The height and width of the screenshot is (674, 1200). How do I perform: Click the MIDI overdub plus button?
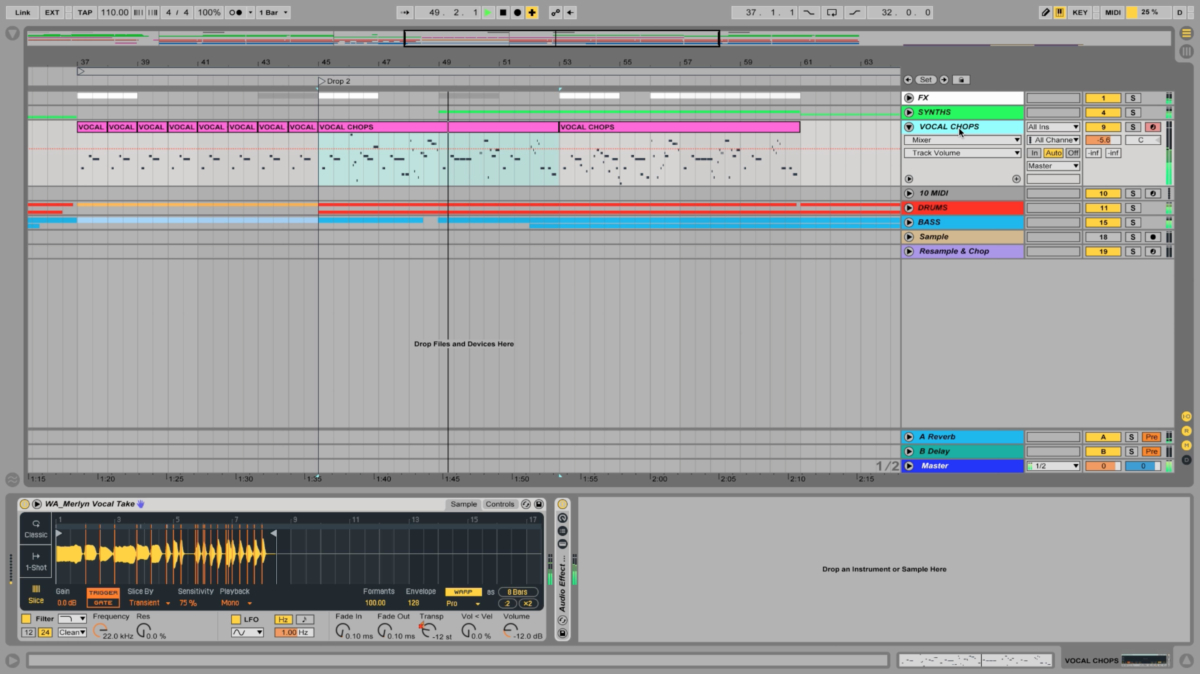coord(531,12)
